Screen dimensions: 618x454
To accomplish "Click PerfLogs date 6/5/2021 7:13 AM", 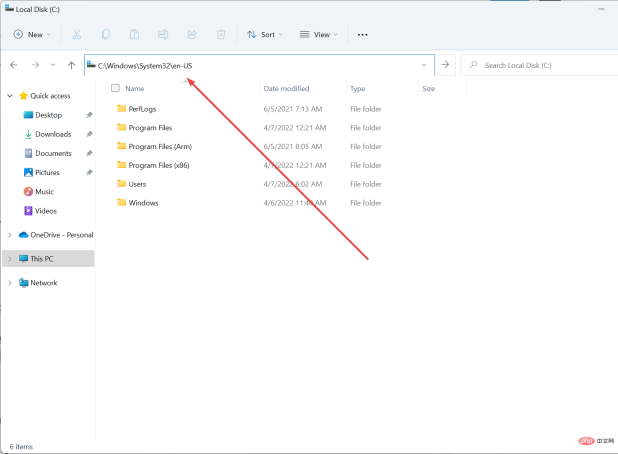I will coord(293,109).
